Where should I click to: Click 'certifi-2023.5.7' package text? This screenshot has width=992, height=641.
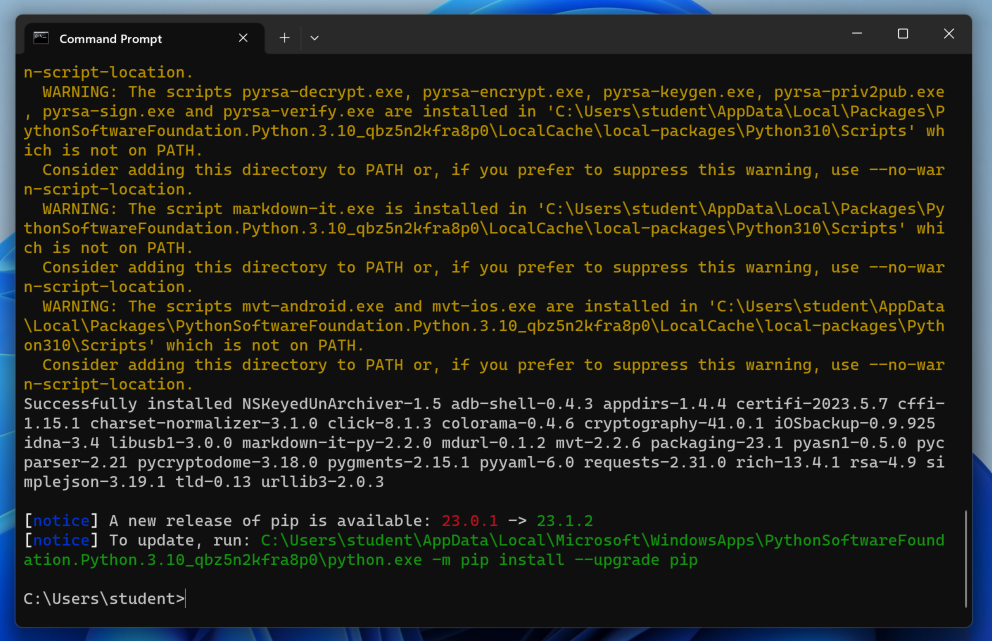pyautogui.click(x=812, y=404)
